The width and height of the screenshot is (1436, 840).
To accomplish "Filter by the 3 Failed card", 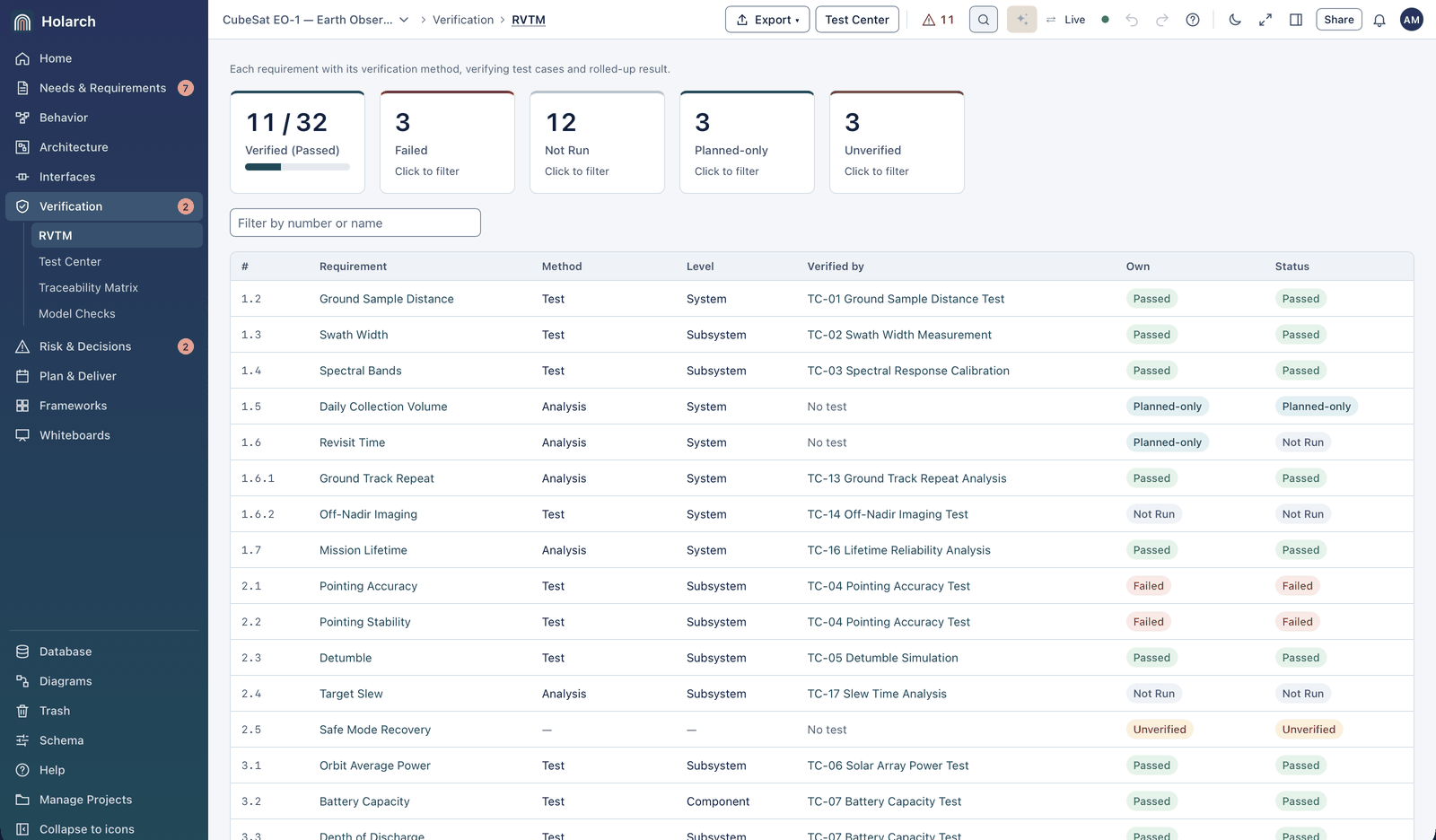I will pyautogui.click(x=447, y=142).
